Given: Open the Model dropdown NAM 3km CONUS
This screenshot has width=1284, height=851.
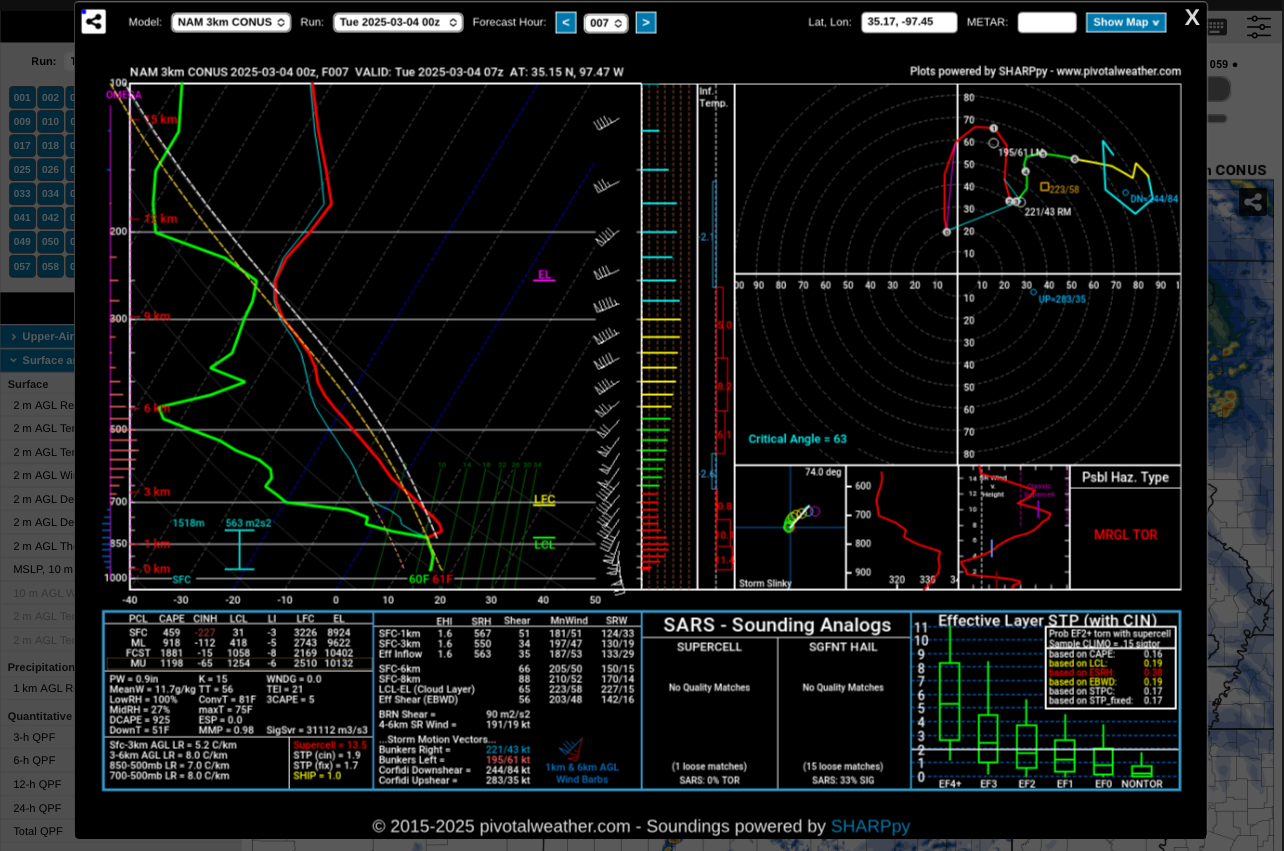Looking at the screenshot, I should (231, 22).
